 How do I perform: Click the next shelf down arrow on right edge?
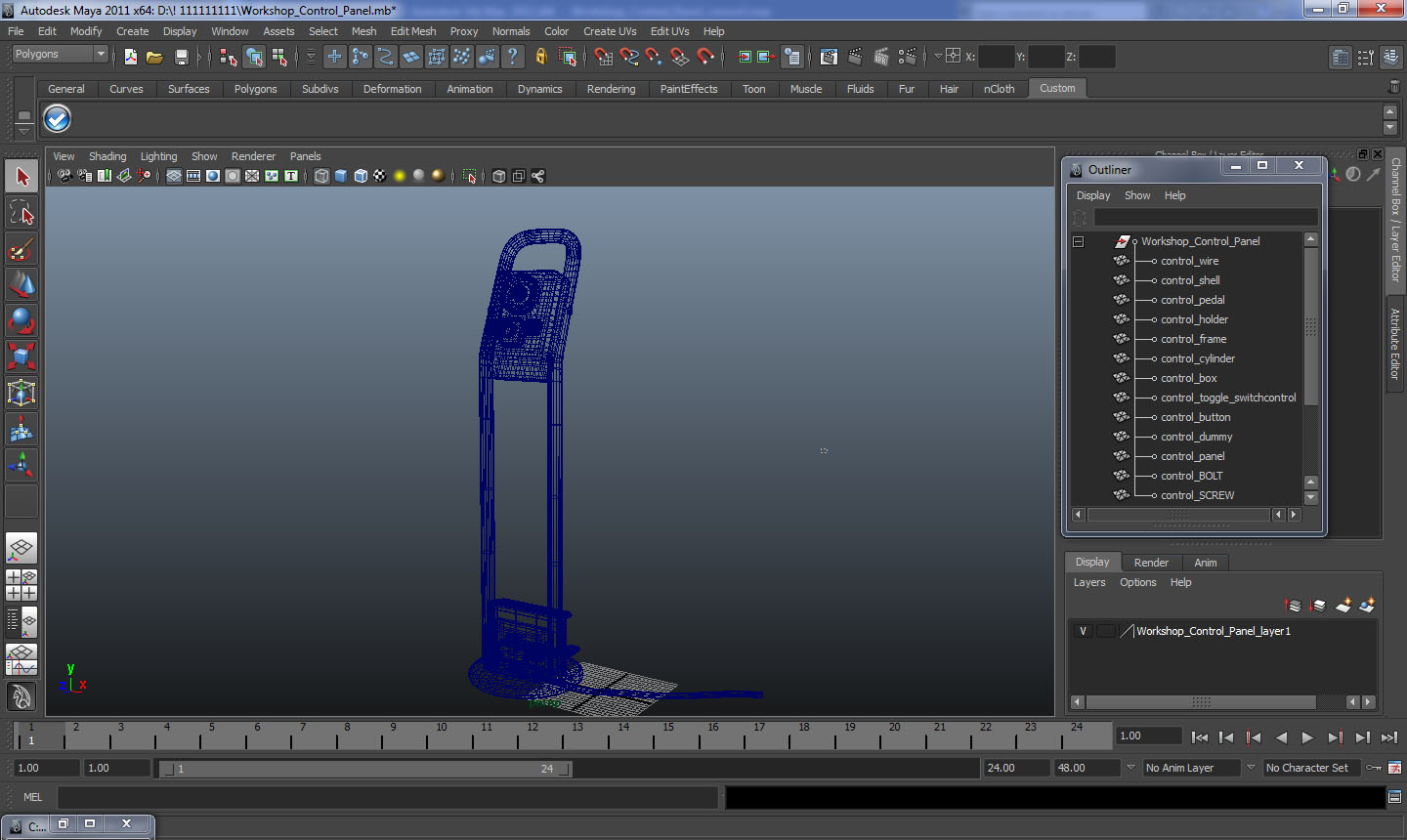(x=1390, y=129)
